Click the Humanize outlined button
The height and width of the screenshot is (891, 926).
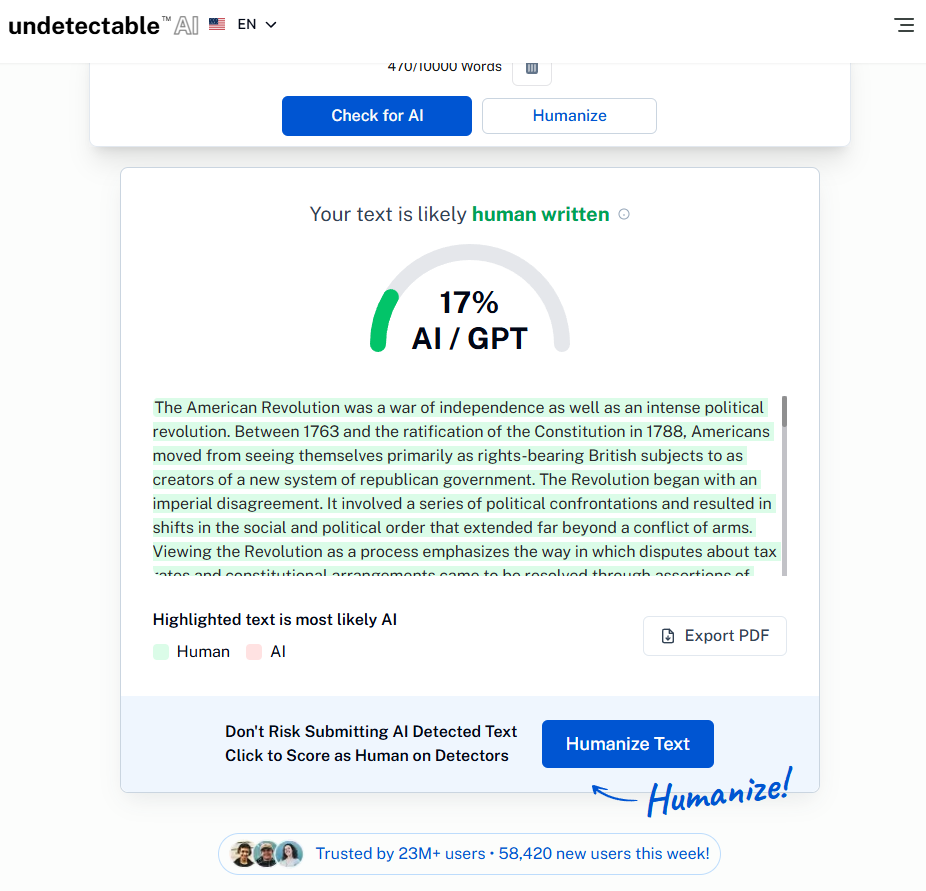tap(569, 116)
